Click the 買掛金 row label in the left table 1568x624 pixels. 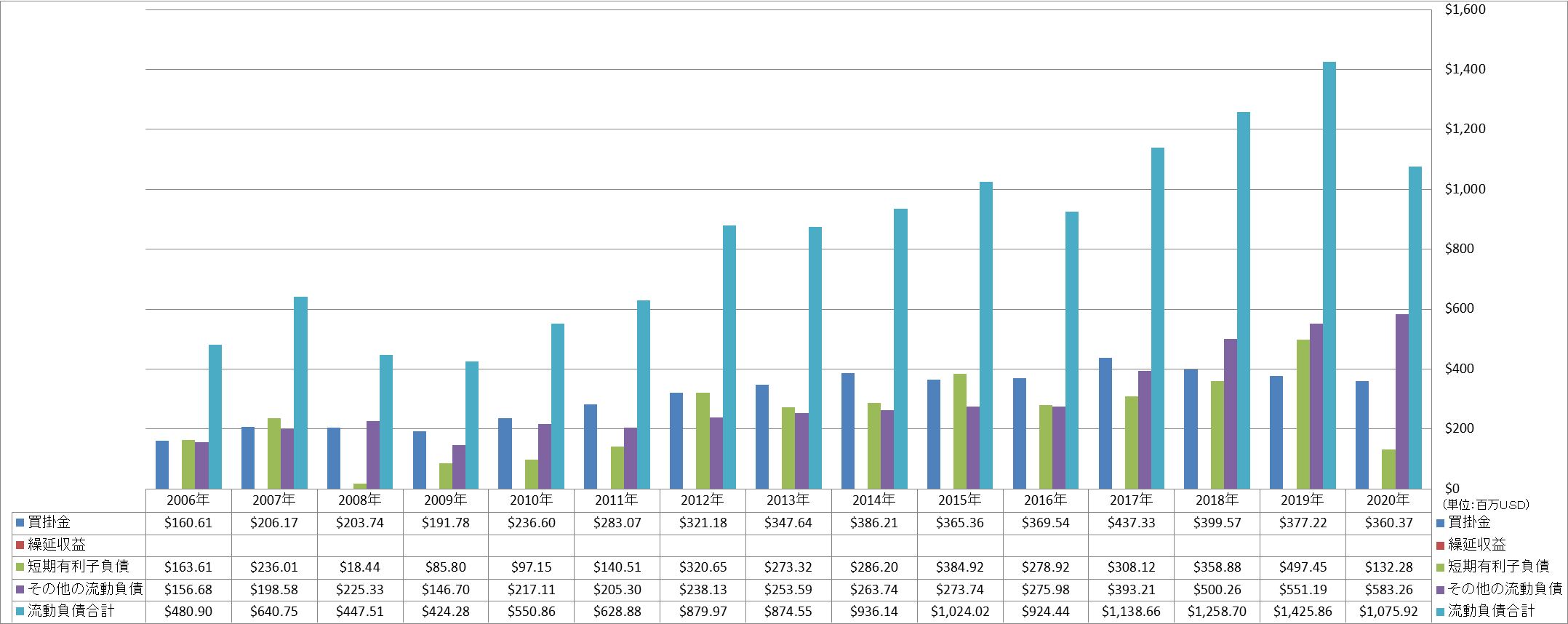coord(49,523)
